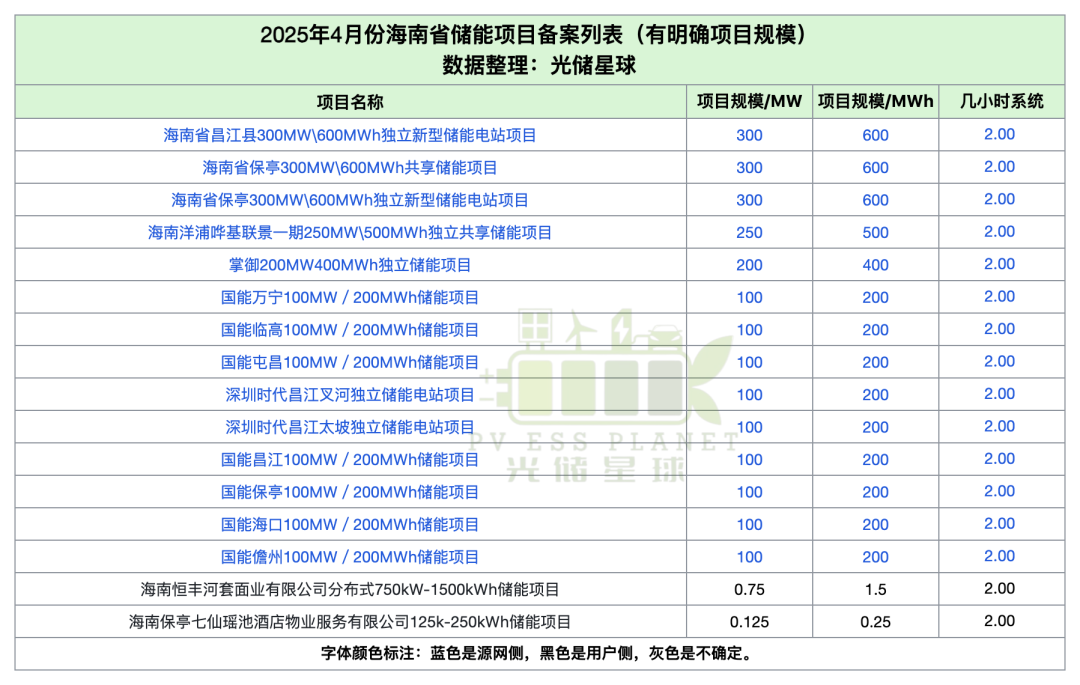Viewport: 1080px width, 685px height.
Task: Click '海南恒丰河套面业有限公司分布式750kW-1500kWh储能项目' row name
Action: pos(350,589)
